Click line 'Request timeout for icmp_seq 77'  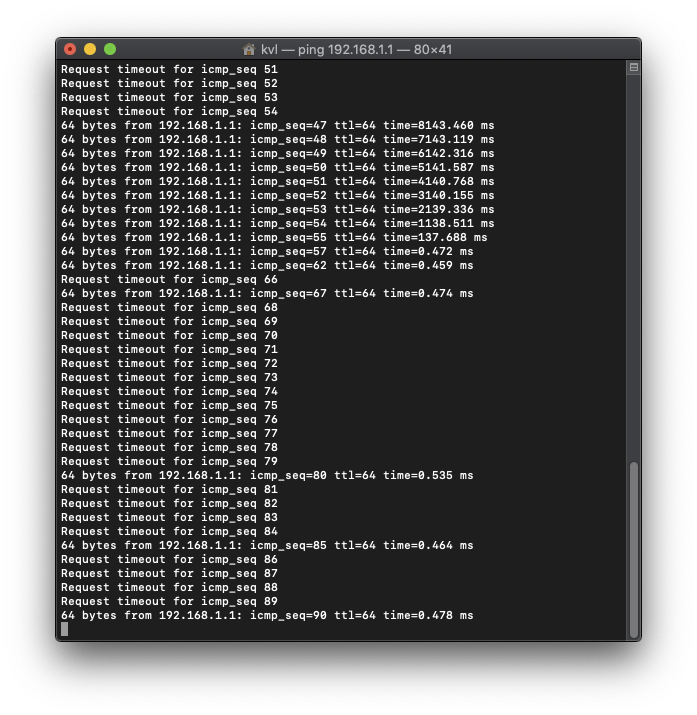click(169, 433)
